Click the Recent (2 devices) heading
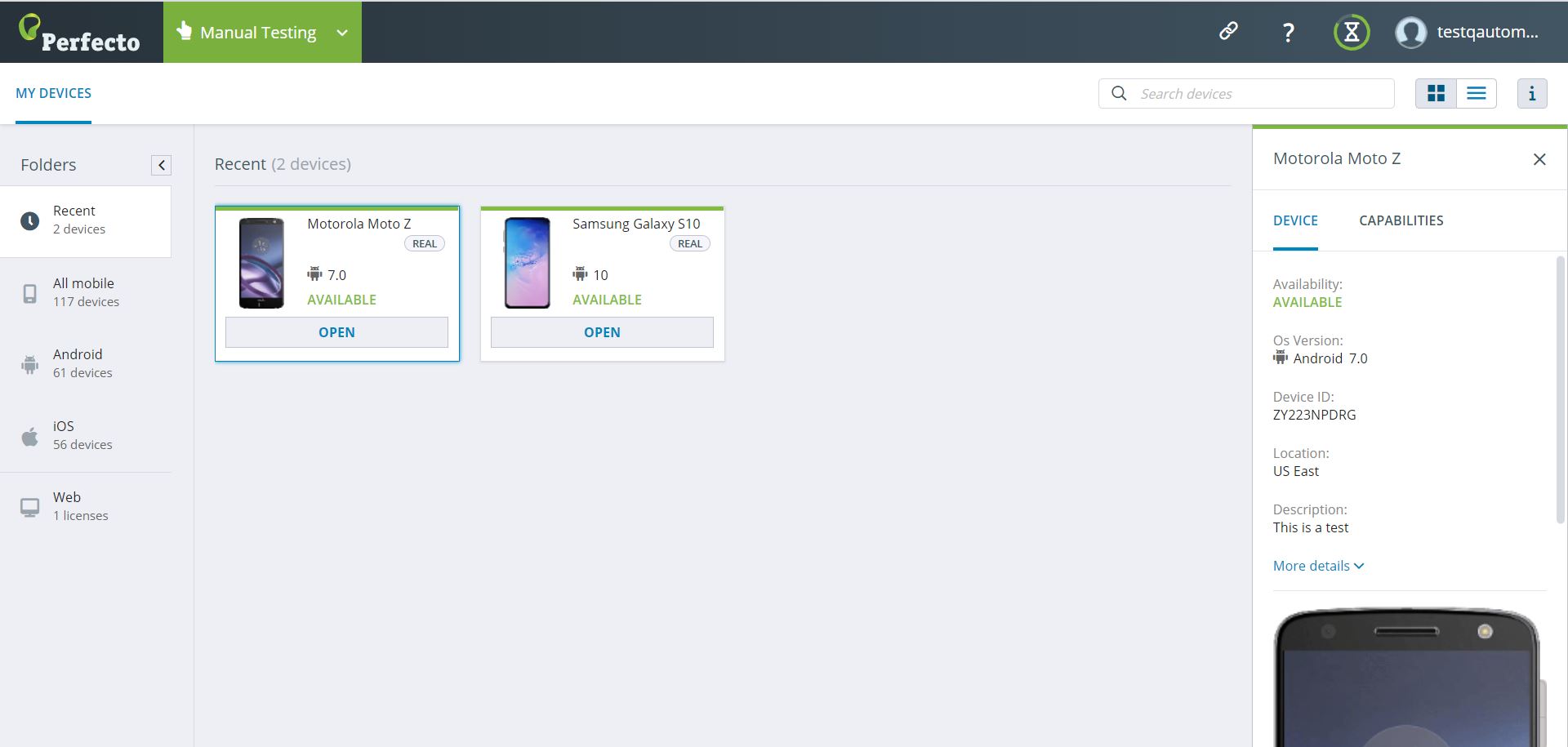1568x747 pixels. [283, 164]
